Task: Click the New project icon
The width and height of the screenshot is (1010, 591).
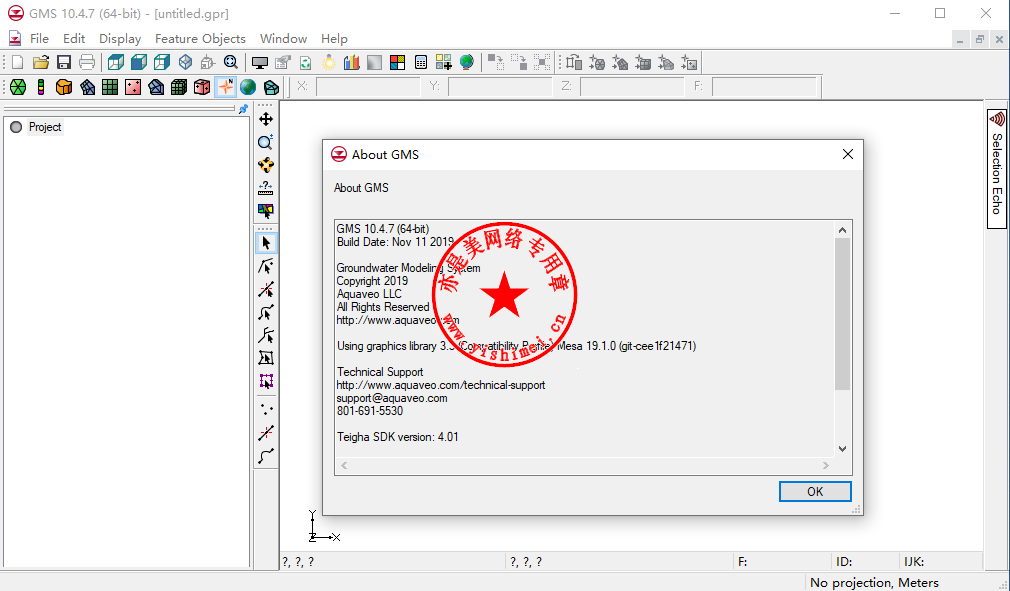Action: 17,62
